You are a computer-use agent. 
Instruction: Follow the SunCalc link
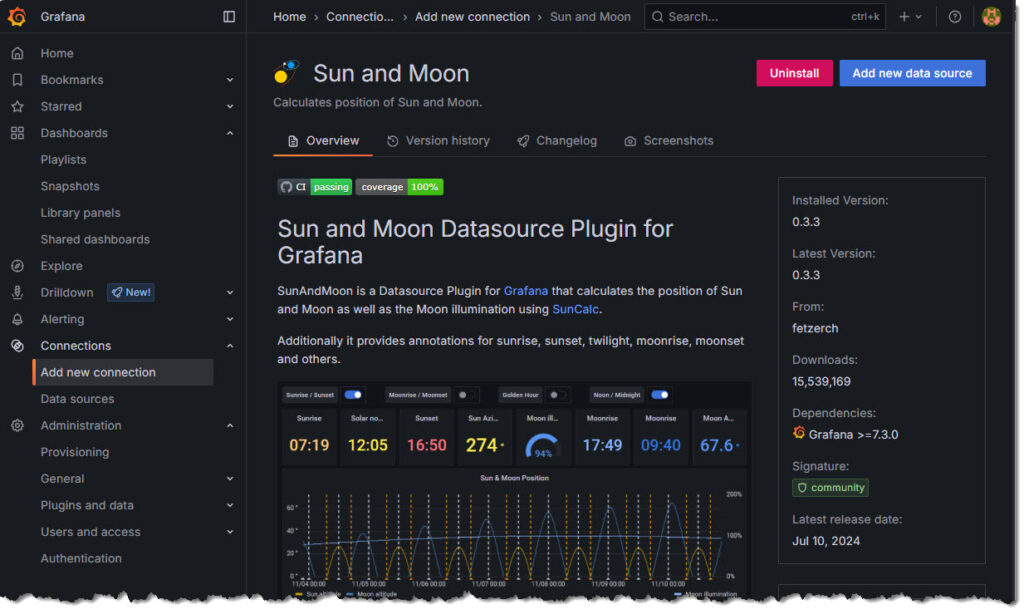[575, 309]
